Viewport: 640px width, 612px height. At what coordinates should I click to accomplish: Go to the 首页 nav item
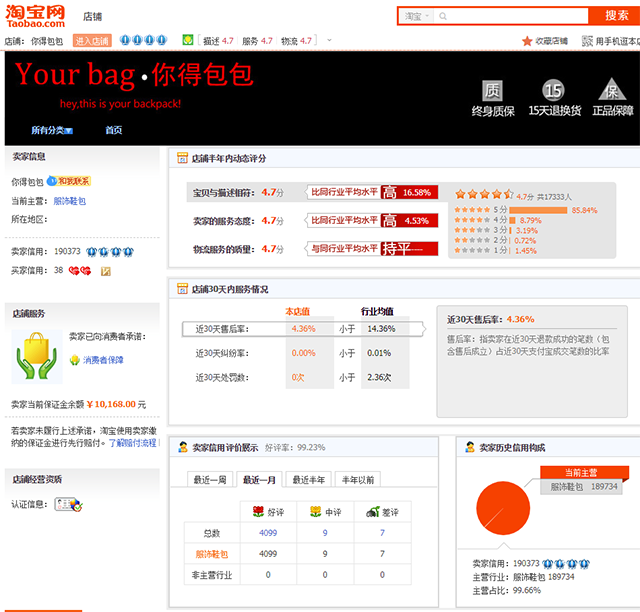113,130
